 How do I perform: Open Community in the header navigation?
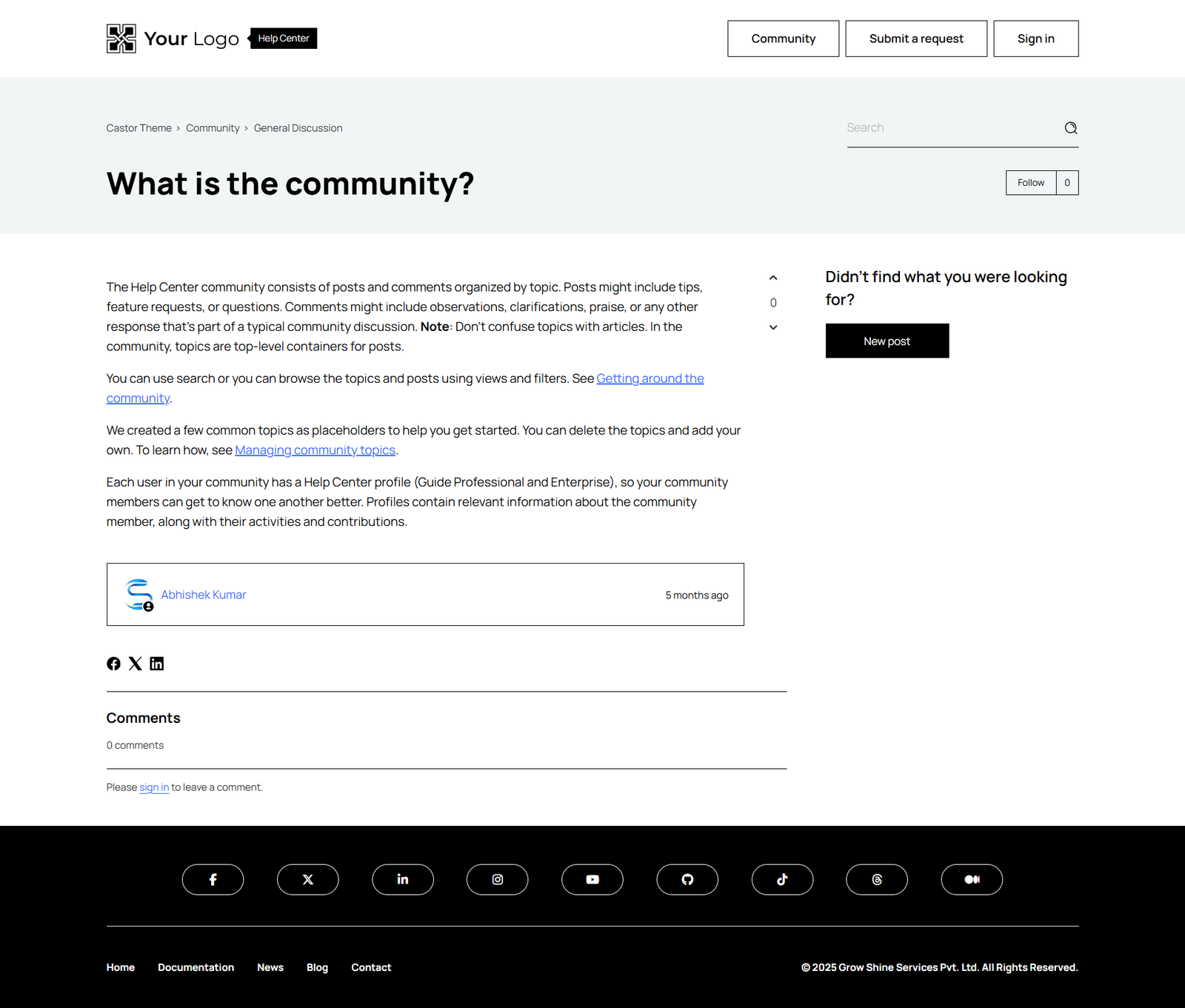[x=783, y=39]
